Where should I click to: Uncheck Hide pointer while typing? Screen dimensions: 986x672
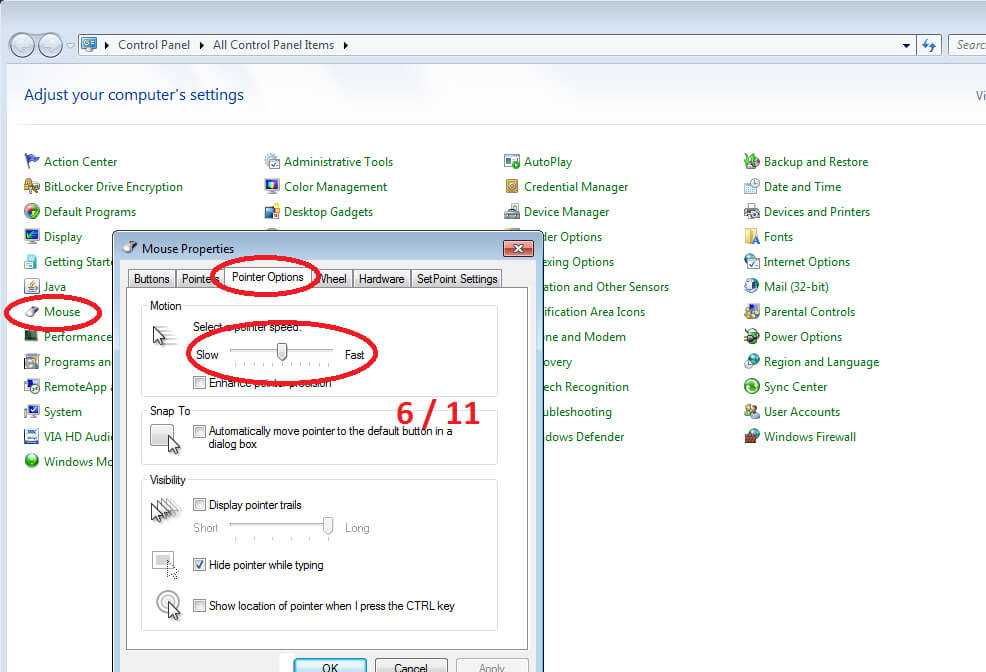(x=200, y=565)
